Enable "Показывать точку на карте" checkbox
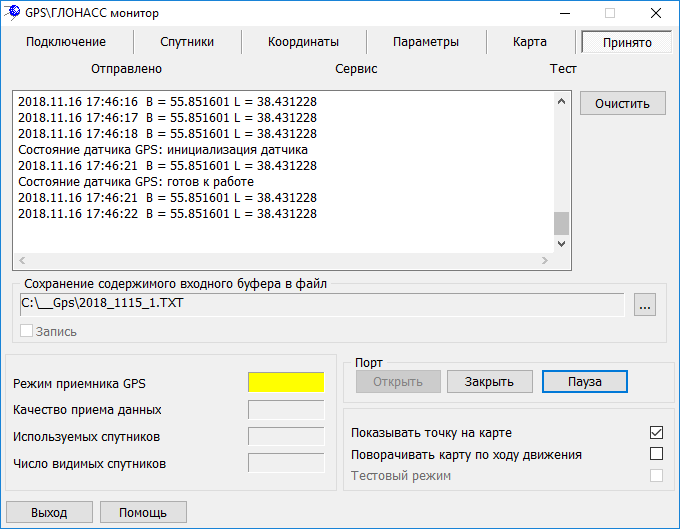The width and height of the screenshot is (680, 529). [x=656, y=433]
